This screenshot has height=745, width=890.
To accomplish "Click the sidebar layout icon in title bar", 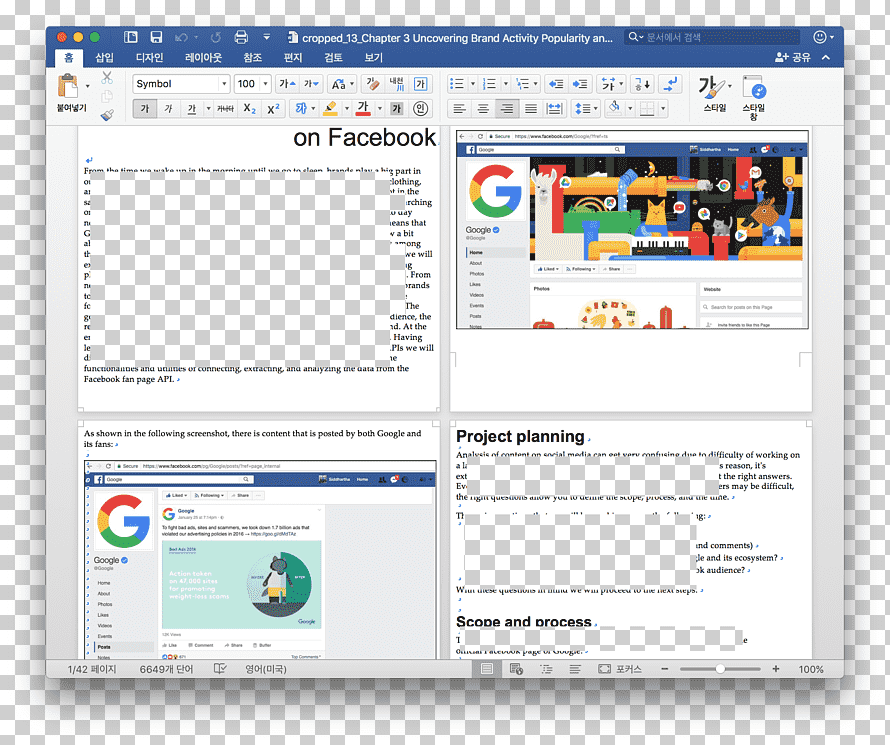I will coord(131,37).
